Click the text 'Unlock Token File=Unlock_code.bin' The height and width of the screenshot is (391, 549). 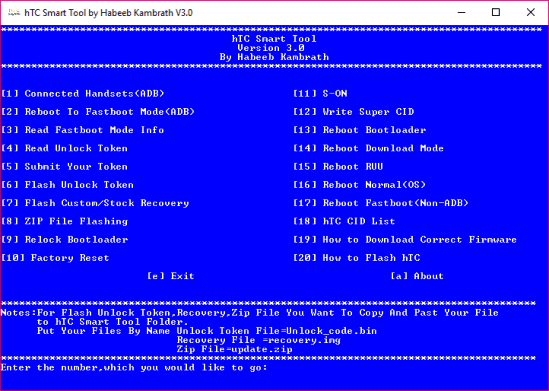pyautogui.click(x=277, y=331)
